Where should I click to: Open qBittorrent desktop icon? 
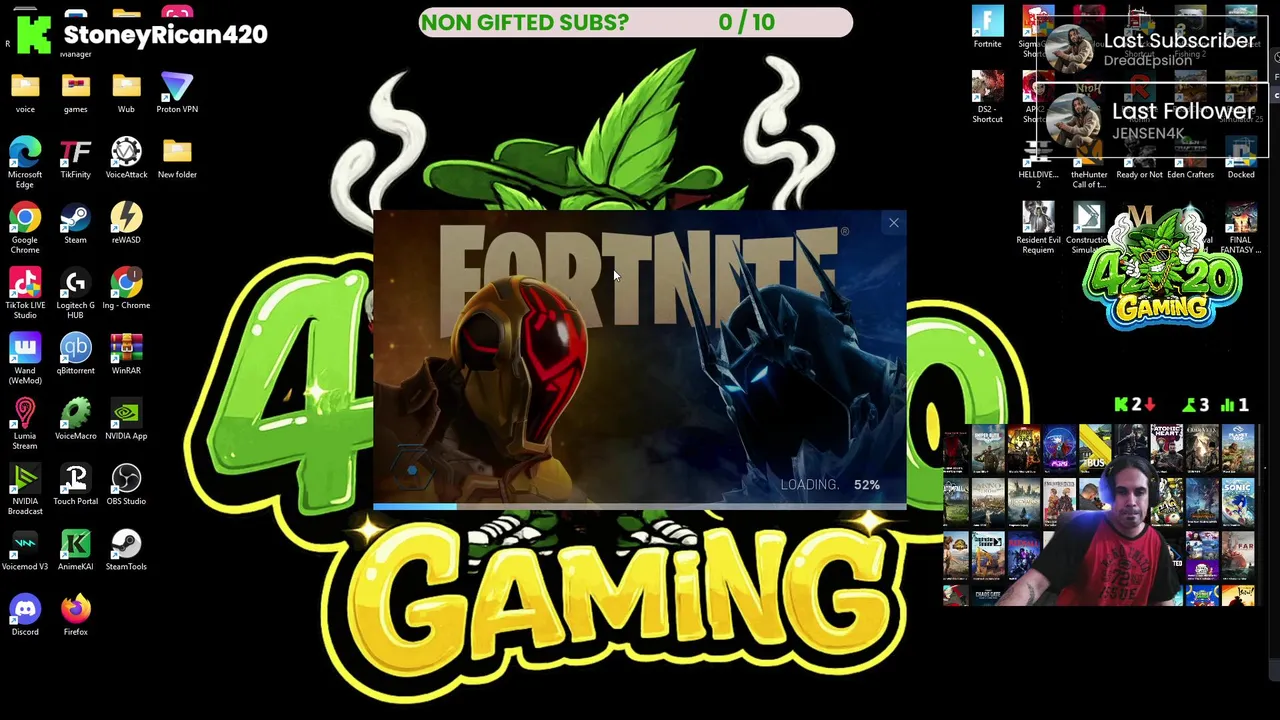tap(75, 354)
